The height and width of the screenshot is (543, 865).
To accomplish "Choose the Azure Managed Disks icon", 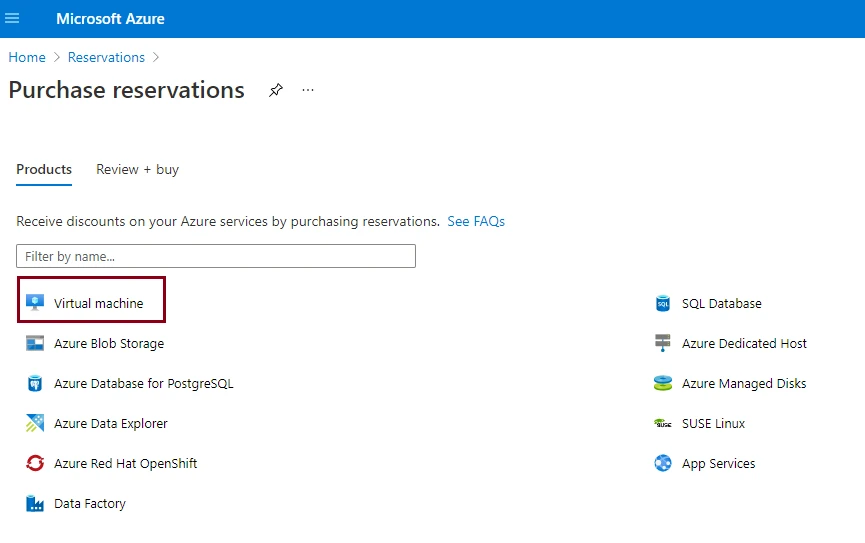I will [663, 383].
